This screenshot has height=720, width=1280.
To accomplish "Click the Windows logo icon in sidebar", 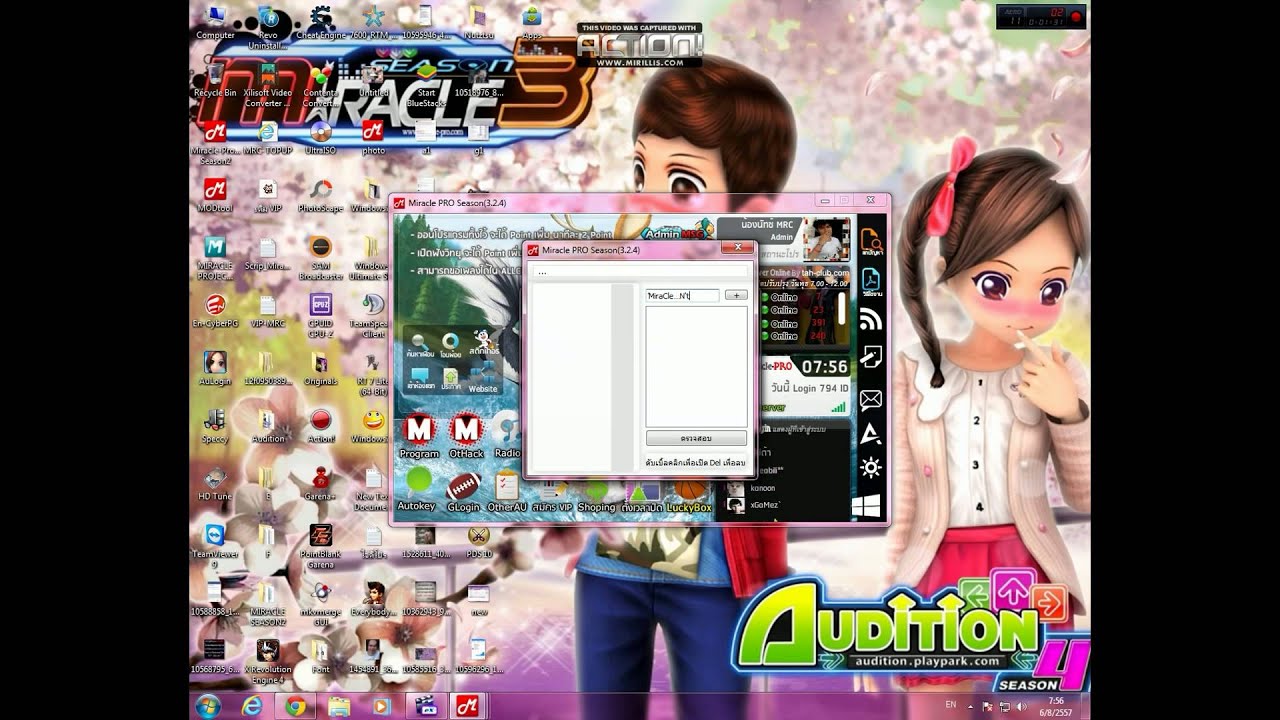I will (x=867, y=506).
